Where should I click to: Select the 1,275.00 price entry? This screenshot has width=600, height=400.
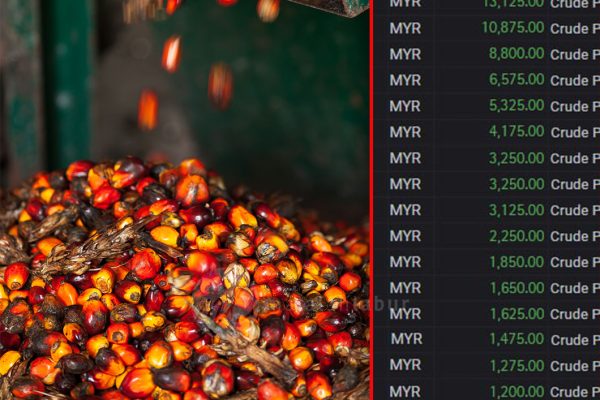tap(515, 366)
